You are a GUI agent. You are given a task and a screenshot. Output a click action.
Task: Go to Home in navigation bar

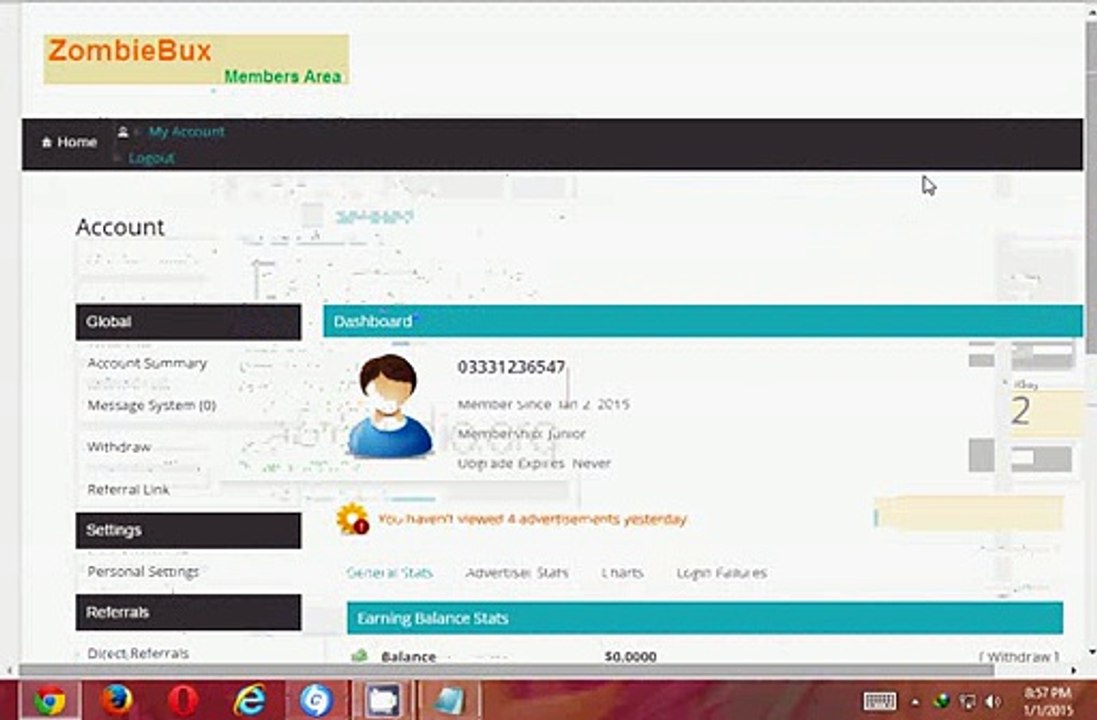(x=69, y=142)
